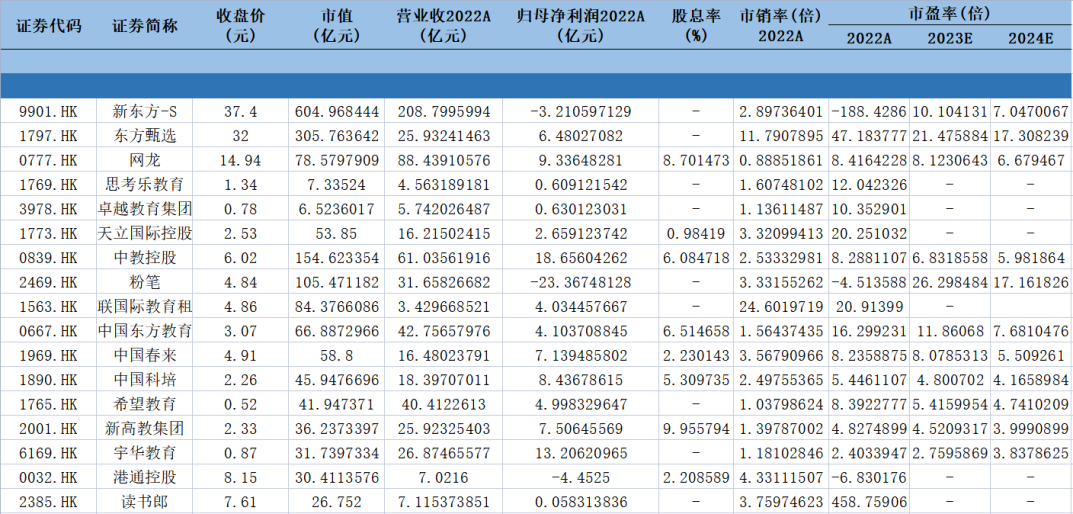Select the 联国际教育租 cell
Viewport: 1073px width, 514px height.
[145, 306]
